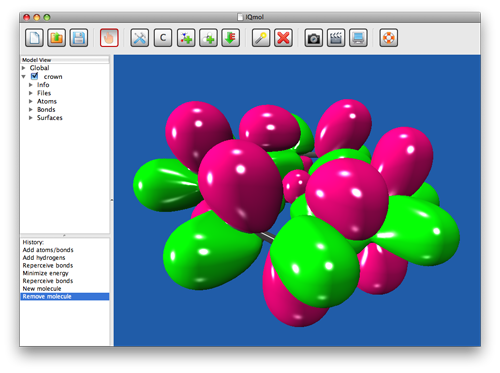Click the movie clapperboard record icon

336,38
